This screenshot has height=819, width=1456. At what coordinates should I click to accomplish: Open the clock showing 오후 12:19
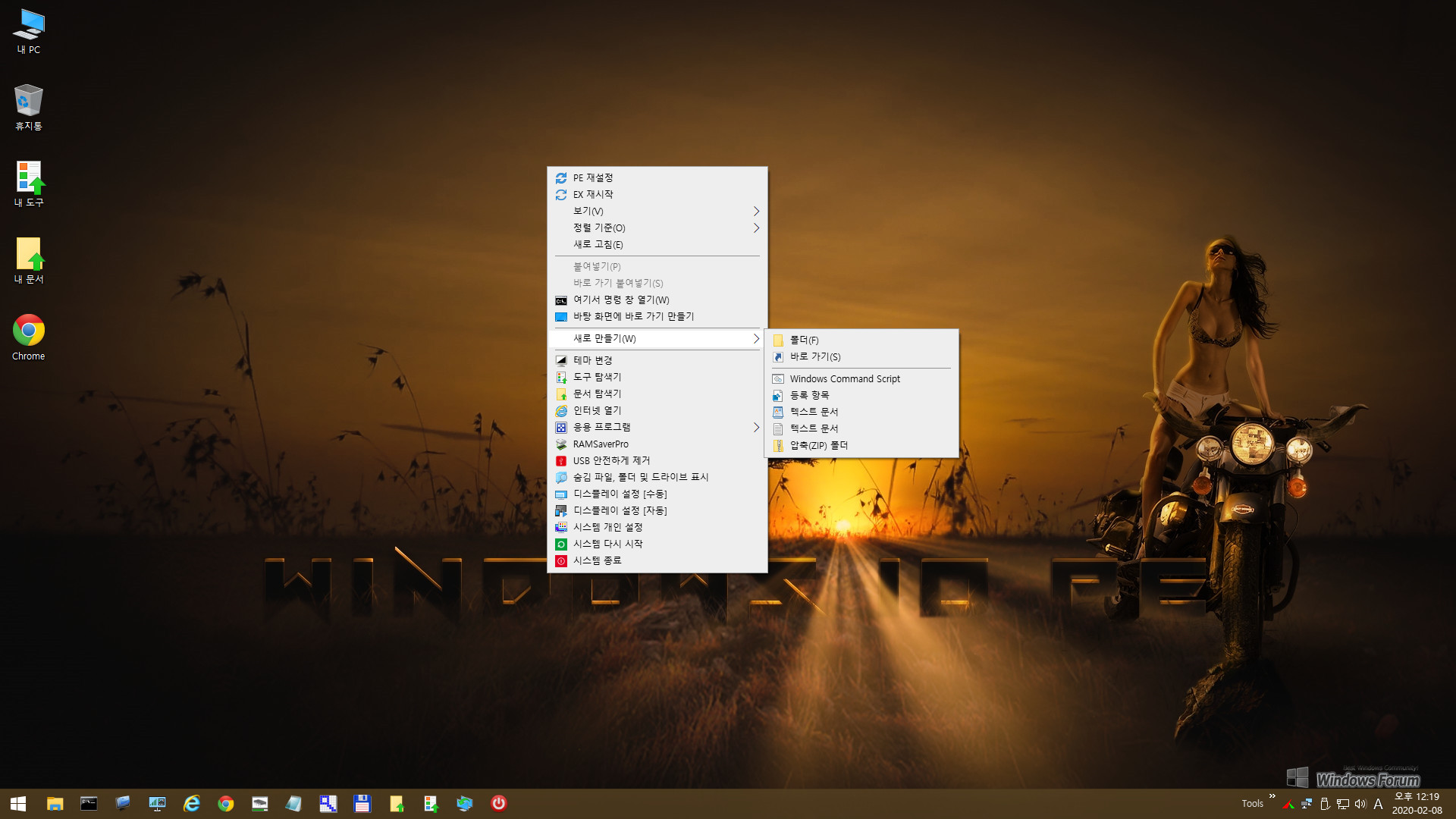point(1417,804)
